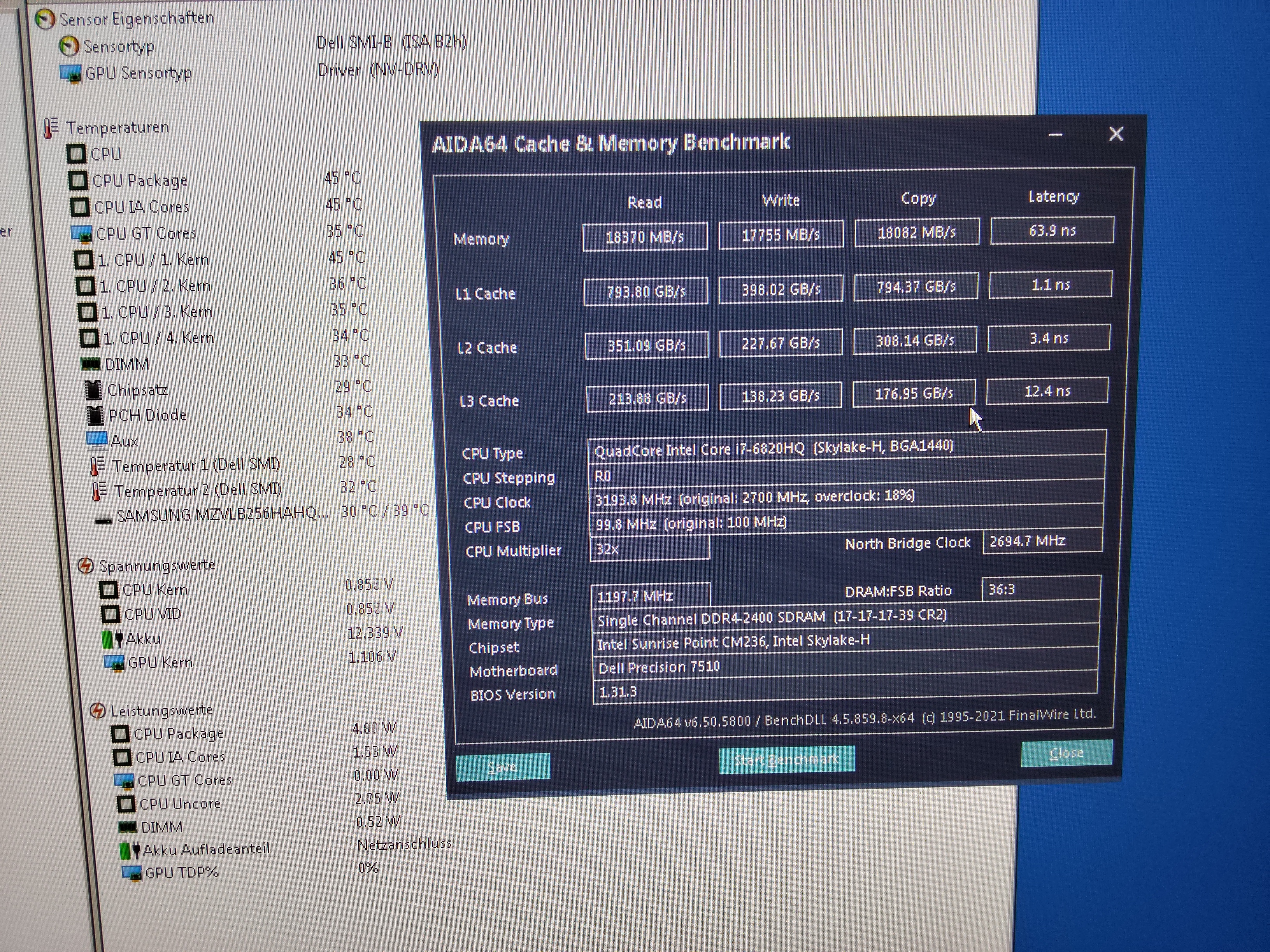Image resolution: width=1270 pixels, height=952 pixels.
Task: Click the Sensortyp row icon
Action: click(x=70, y=47)
